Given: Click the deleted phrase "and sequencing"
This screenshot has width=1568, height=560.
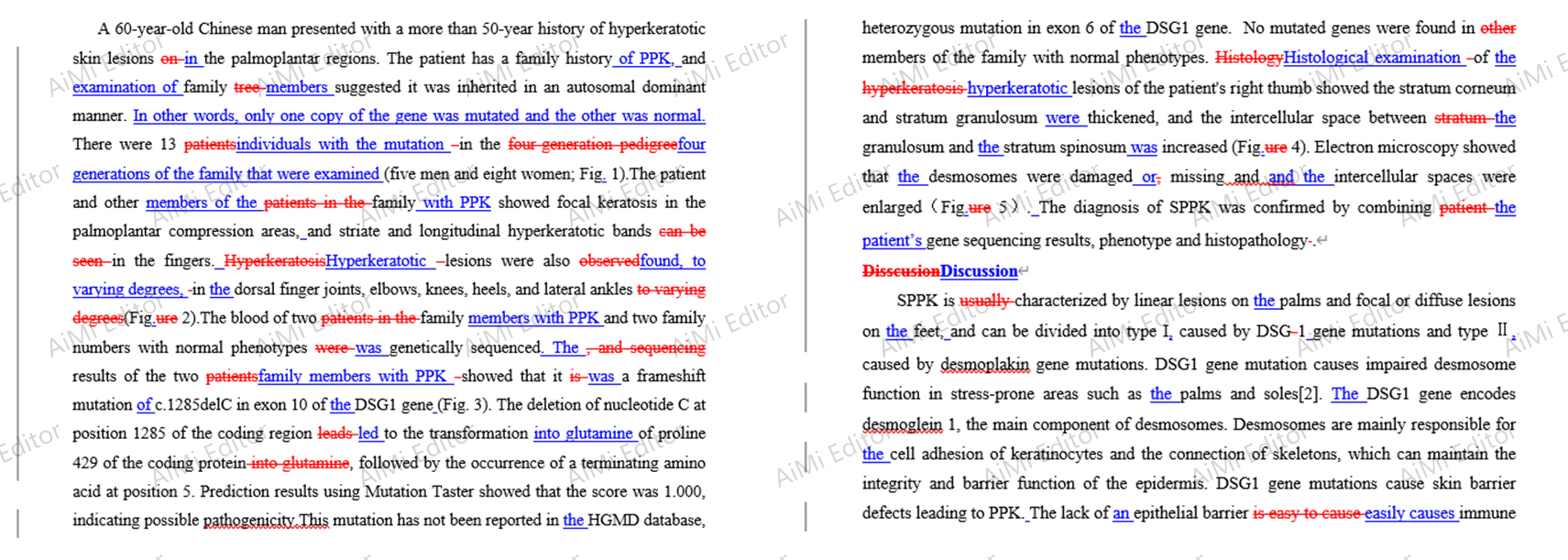Looking at the screenshot, I should click(x=652, y=346).
